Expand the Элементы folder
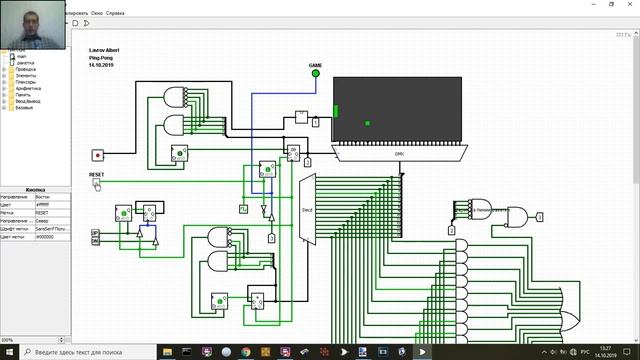The image size is (640, 360). tap(4, 76)
